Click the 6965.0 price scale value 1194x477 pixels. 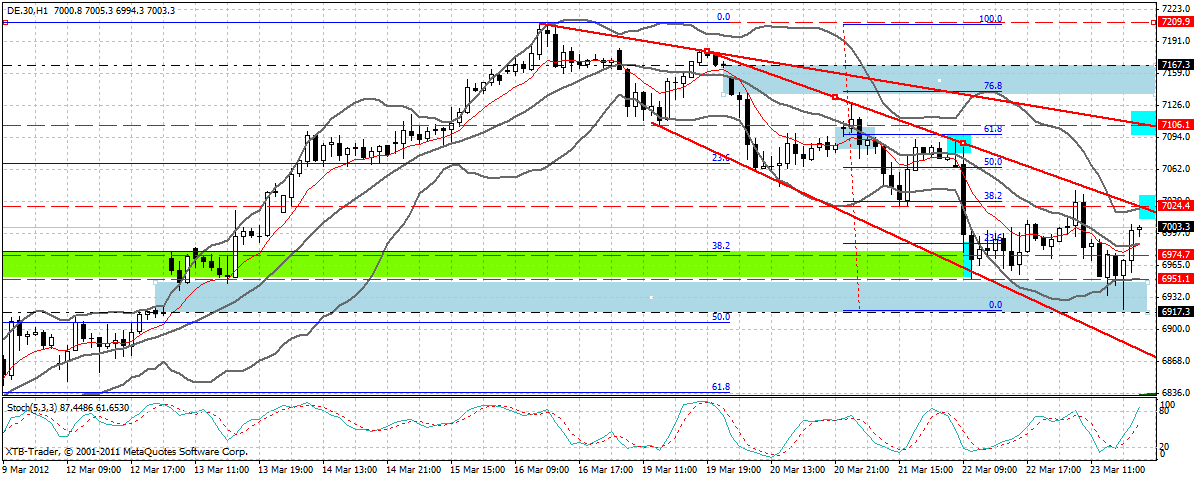1175,267
